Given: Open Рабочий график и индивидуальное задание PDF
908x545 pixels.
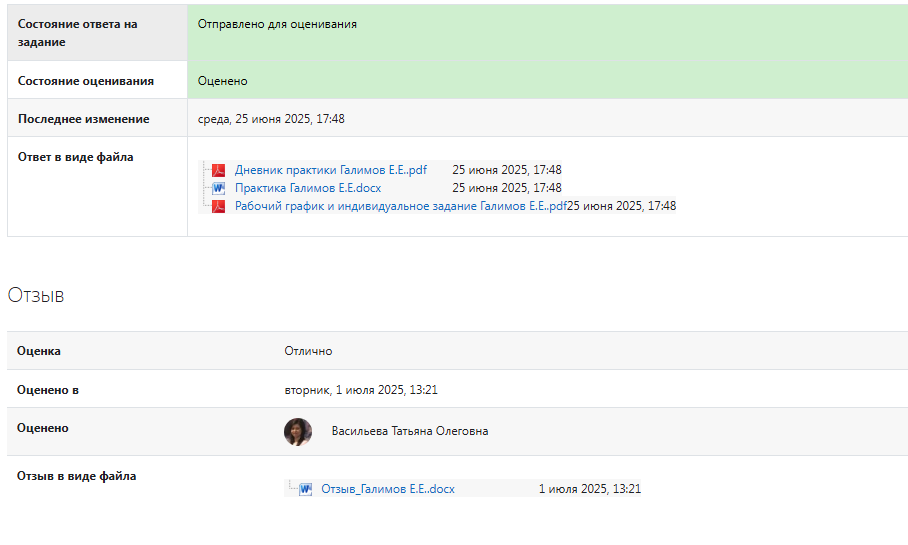Looking at the screenshot, I should (400, 206).
